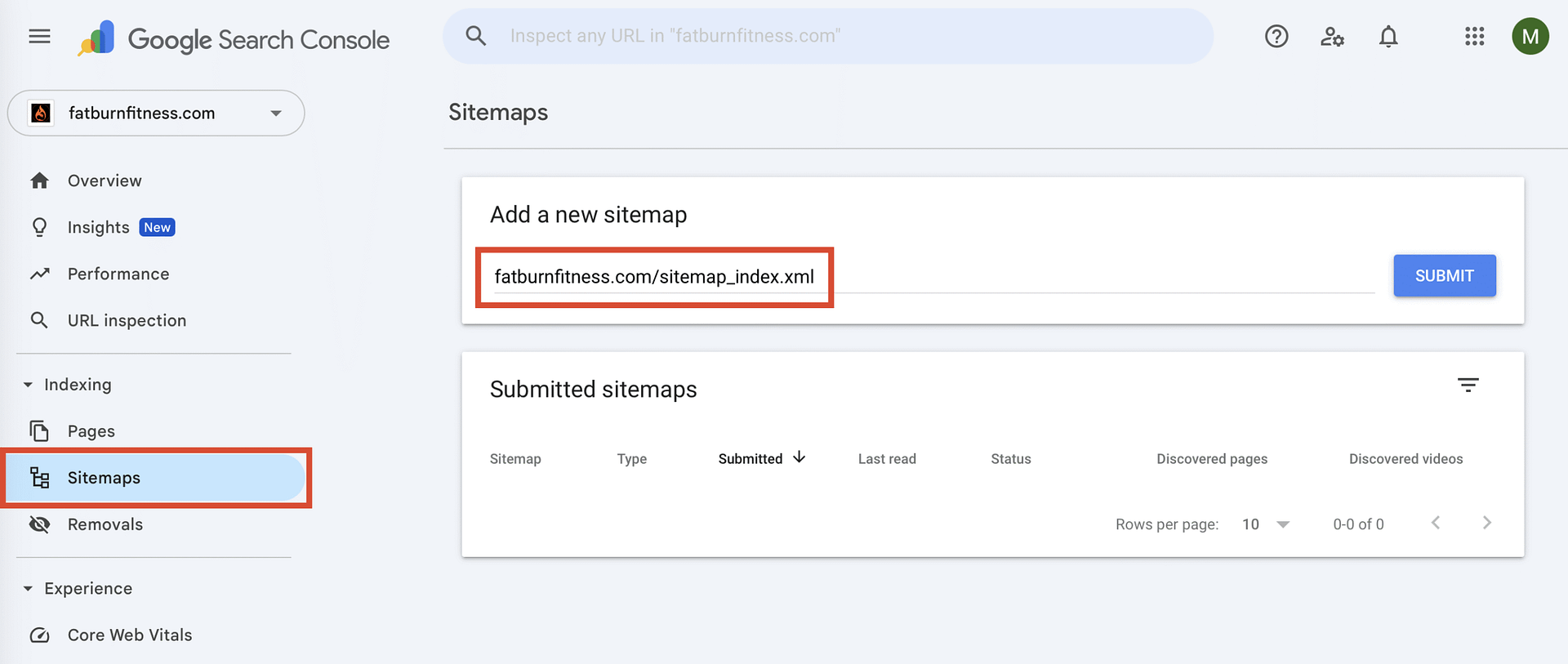Open the account avatar M
The image size is (1568, 664).
pos(1530,37)
